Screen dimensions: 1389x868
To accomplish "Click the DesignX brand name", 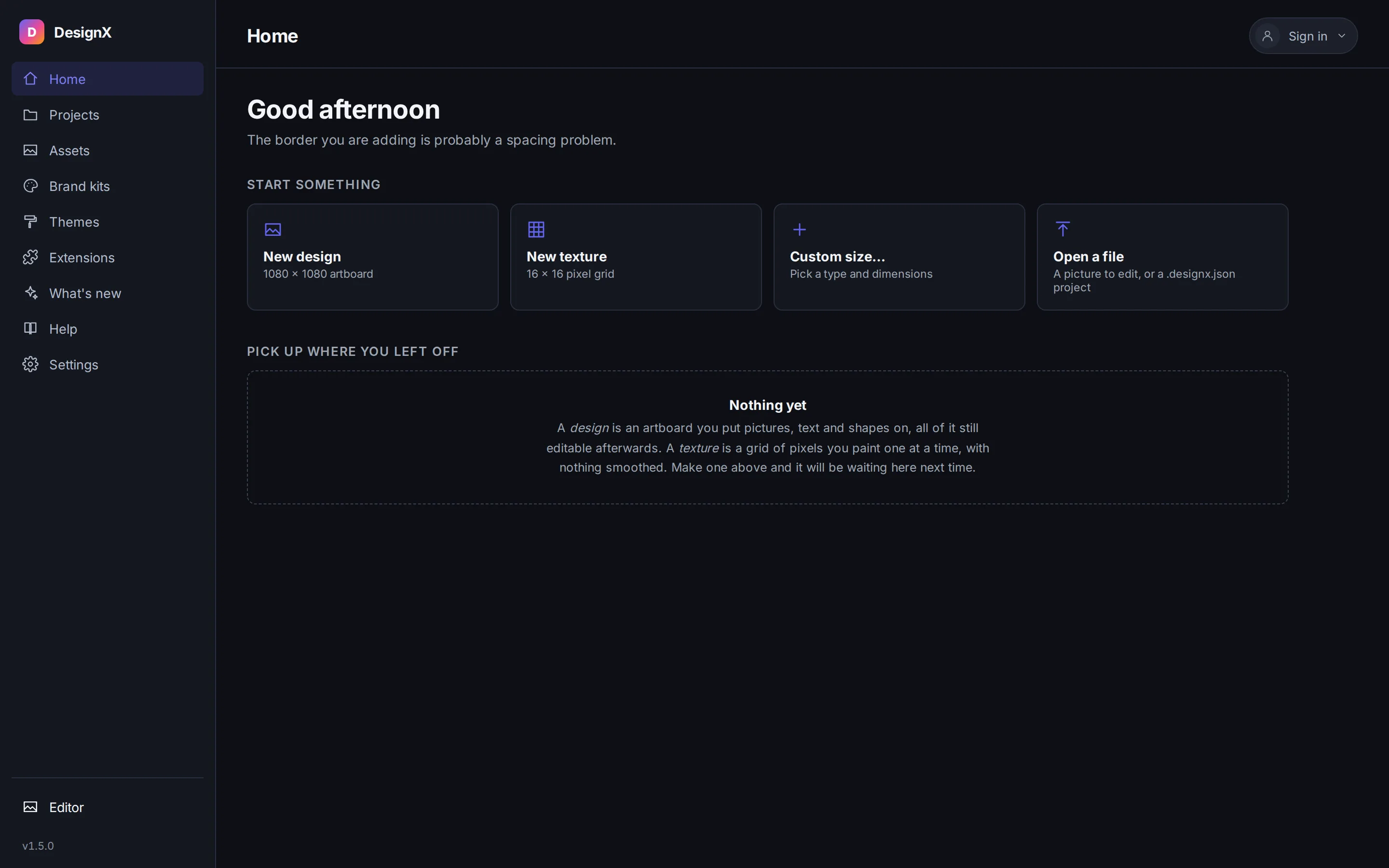I will tap(82, 32).
